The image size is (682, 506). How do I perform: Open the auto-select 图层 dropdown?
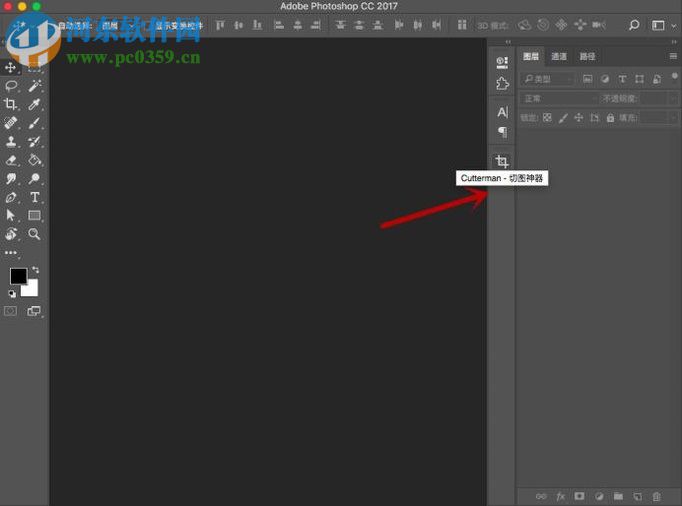click(118, 26)
